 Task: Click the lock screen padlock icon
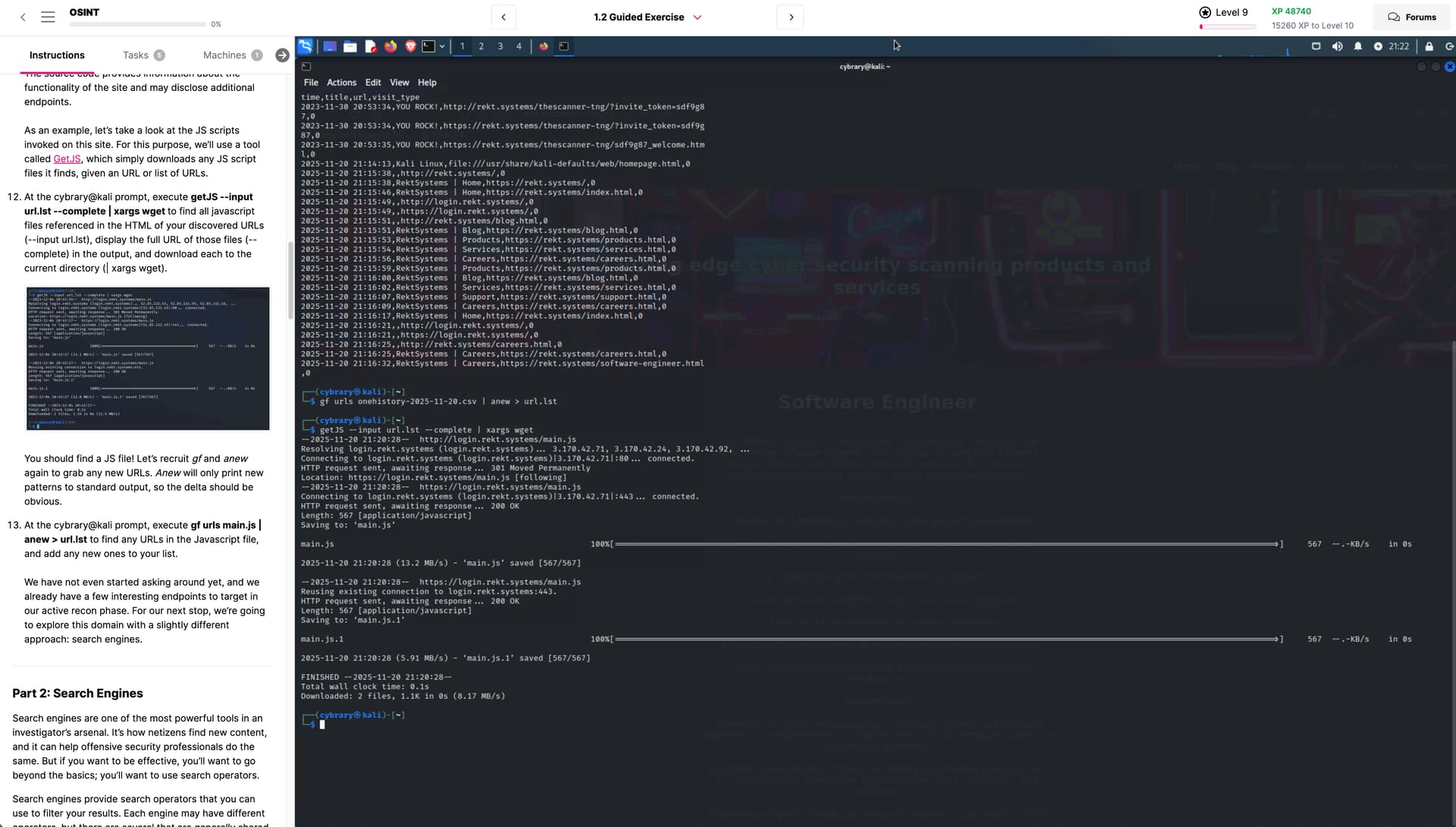[x=1429, y=46]
